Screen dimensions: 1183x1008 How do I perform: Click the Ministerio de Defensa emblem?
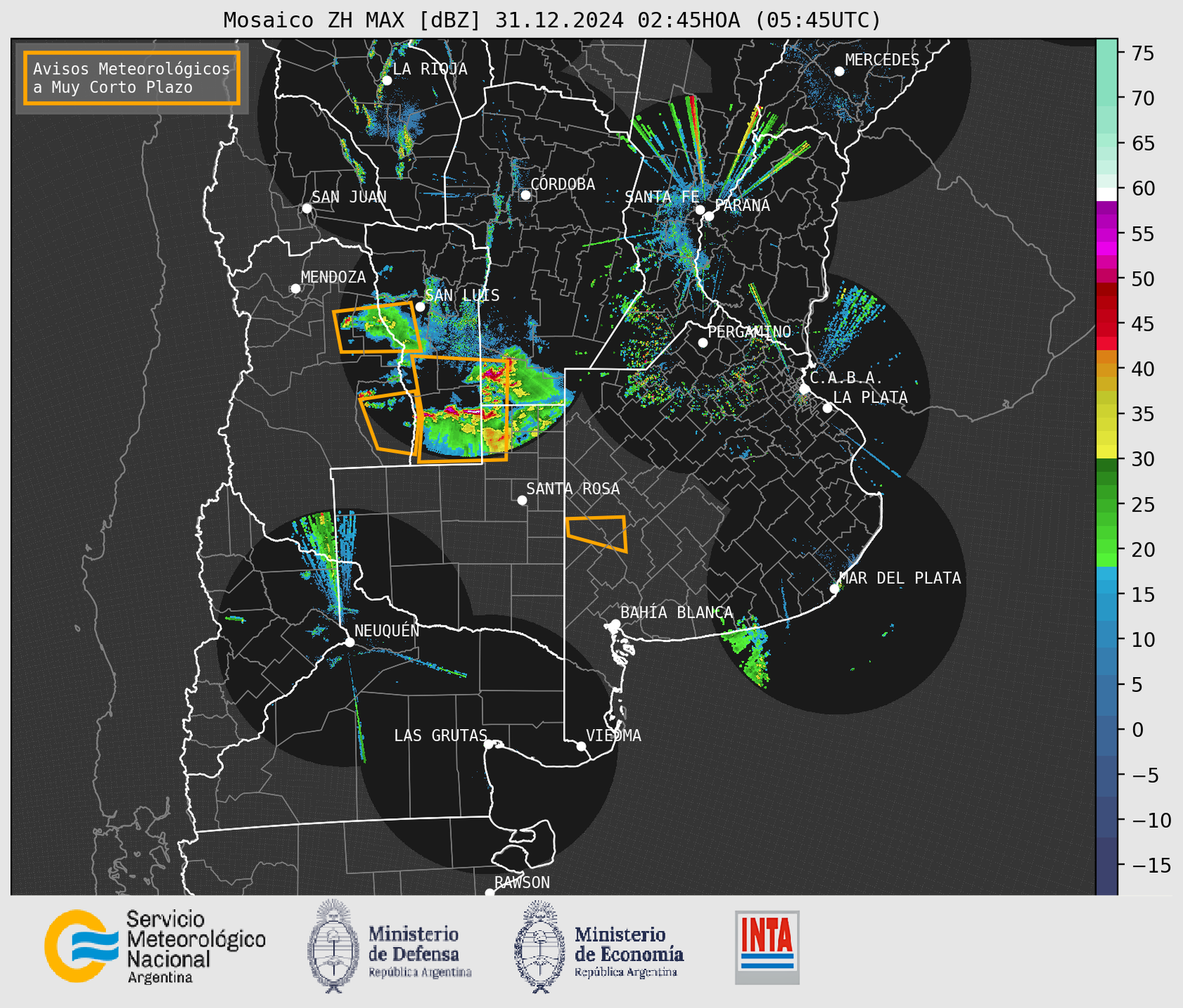334,946
